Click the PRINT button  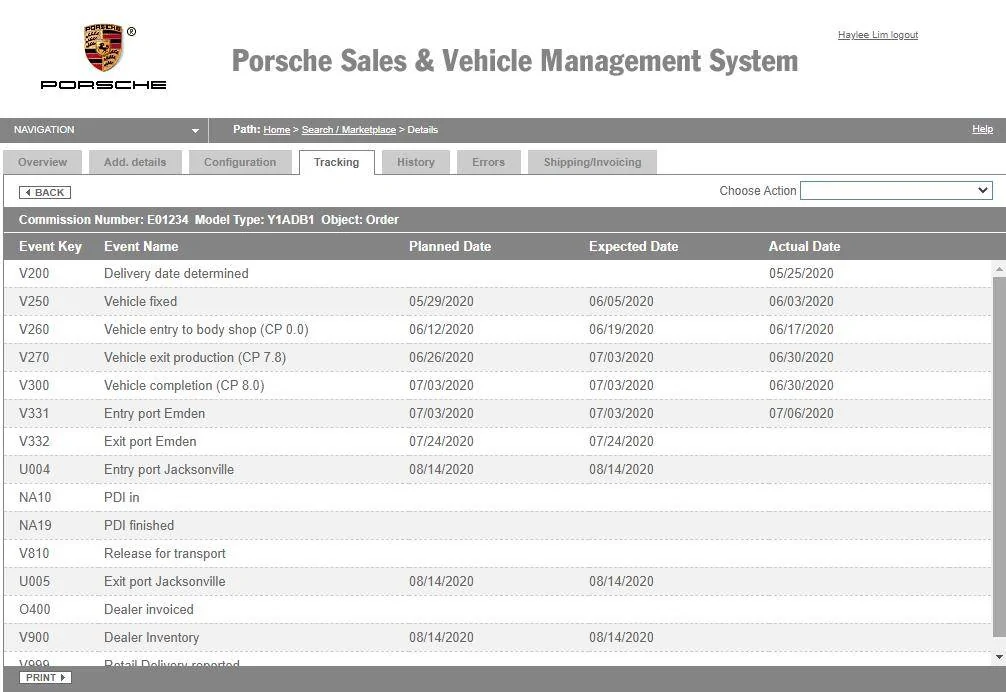[45, 677]
